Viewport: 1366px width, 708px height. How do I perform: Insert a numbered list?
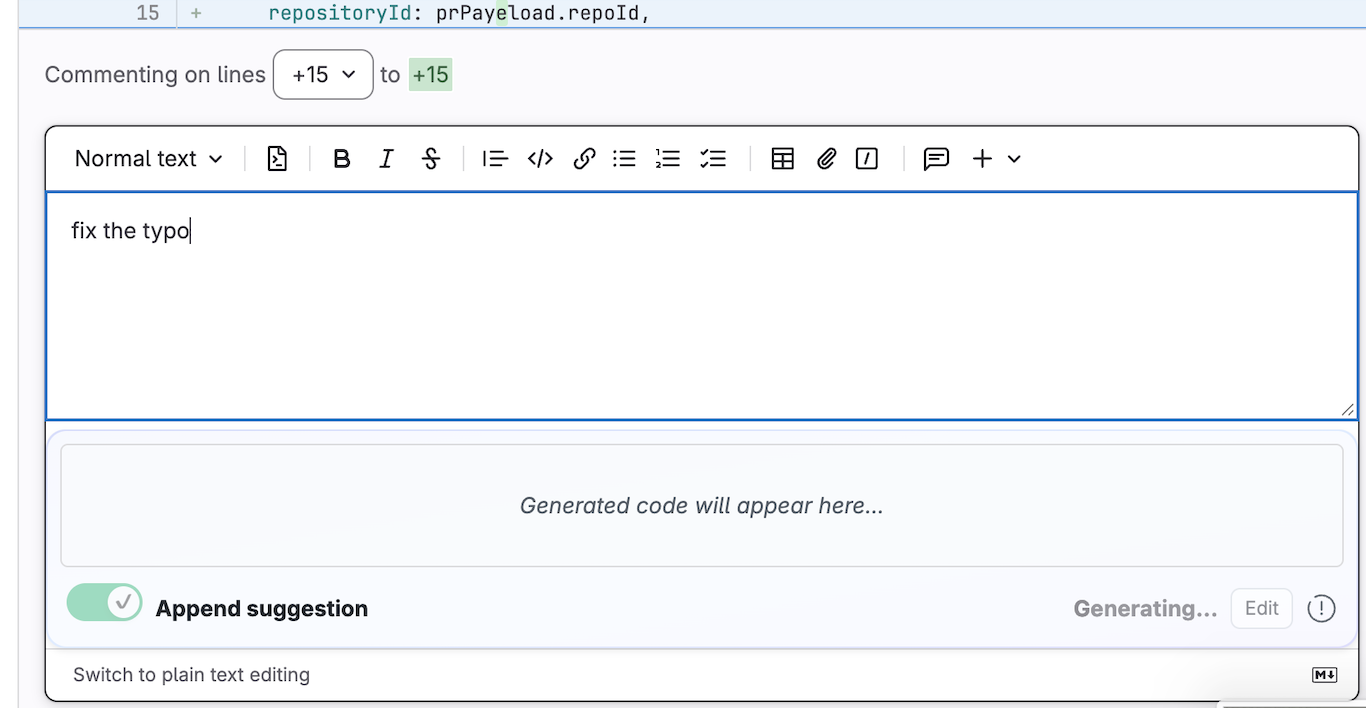tap(668, 159)
